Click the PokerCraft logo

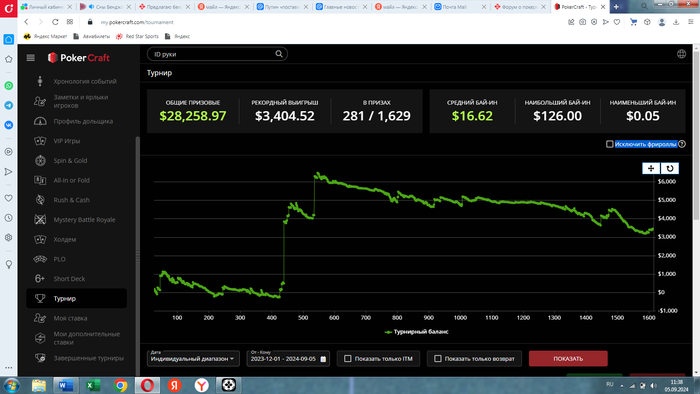(79, 58)
